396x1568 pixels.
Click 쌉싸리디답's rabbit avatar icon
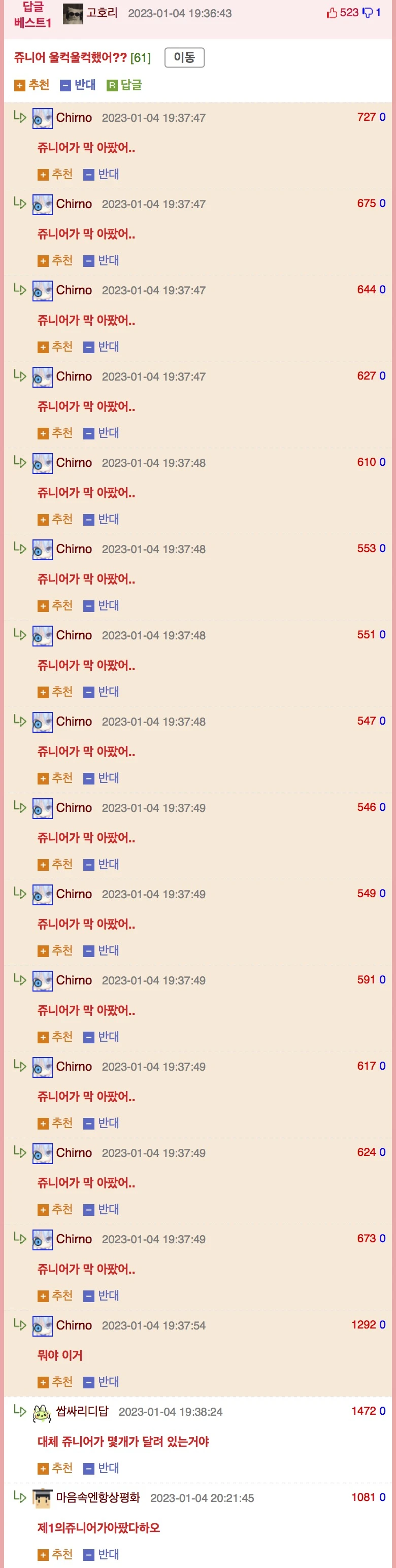(42, 1413)
